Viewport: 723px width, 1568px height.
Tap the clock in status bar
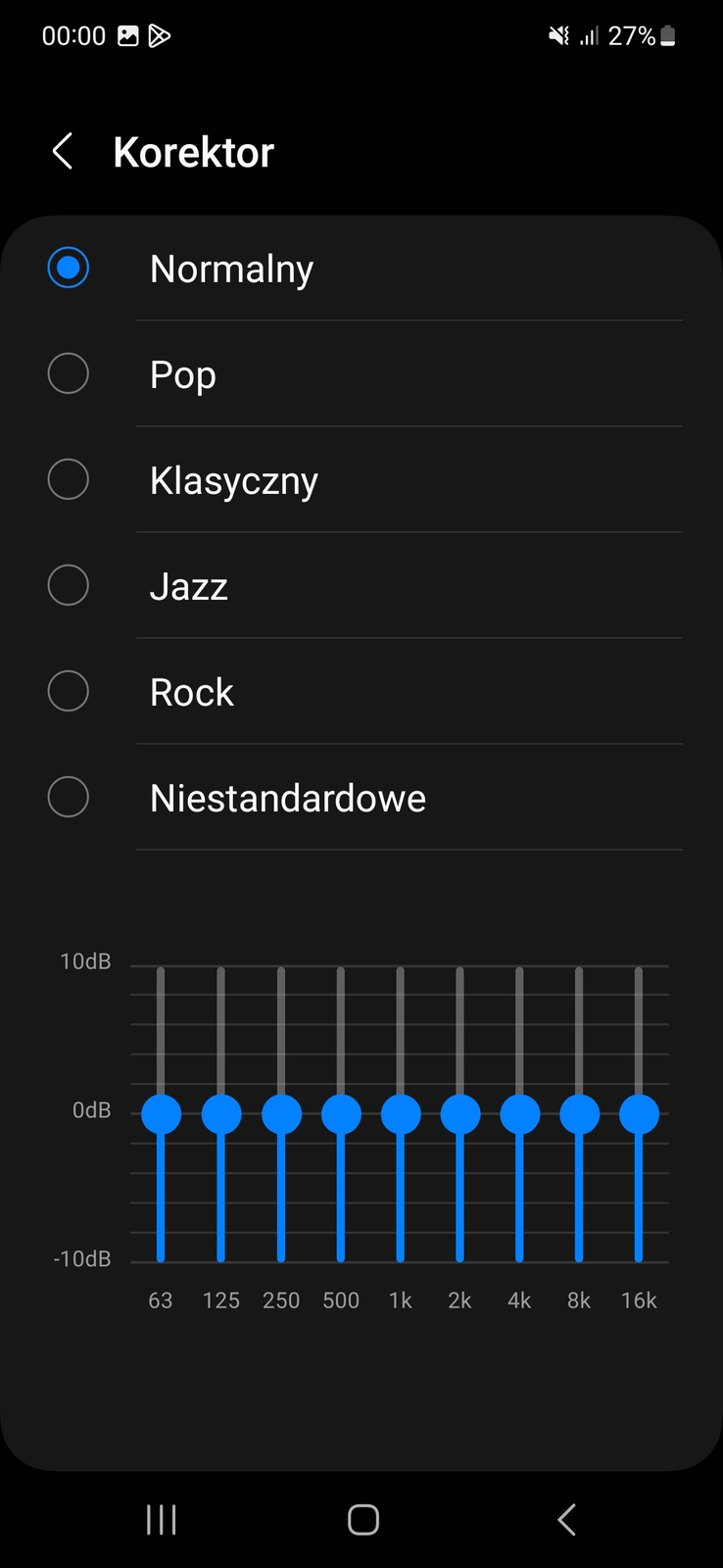pyautogui.click(x=73, y=36)
